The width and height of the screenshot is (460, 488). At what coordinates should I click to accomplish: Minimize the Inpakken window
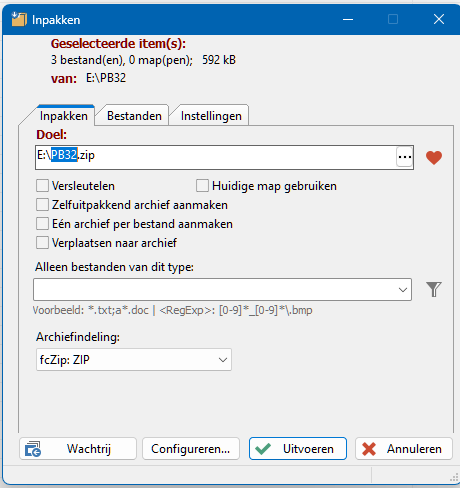[x=348, y=19]
